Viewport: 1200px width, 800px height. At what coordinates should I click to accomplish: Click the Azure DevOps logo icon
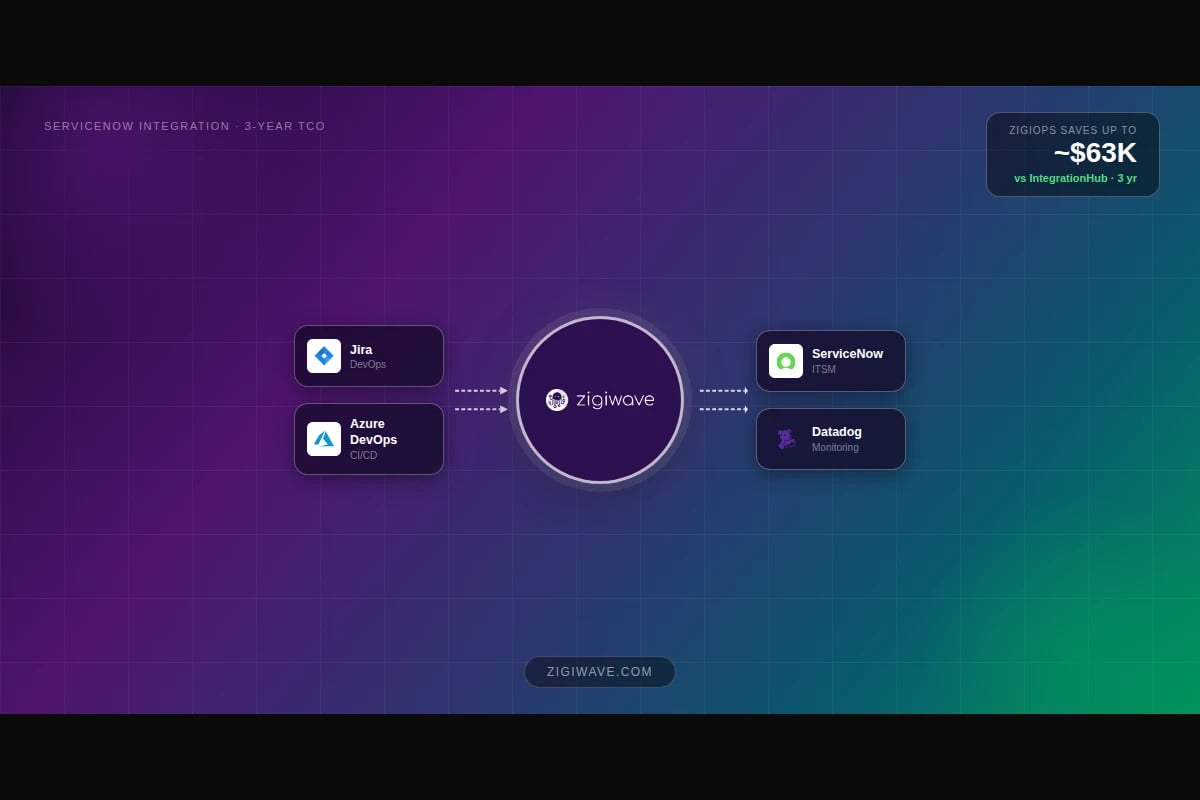click(324, 439)
